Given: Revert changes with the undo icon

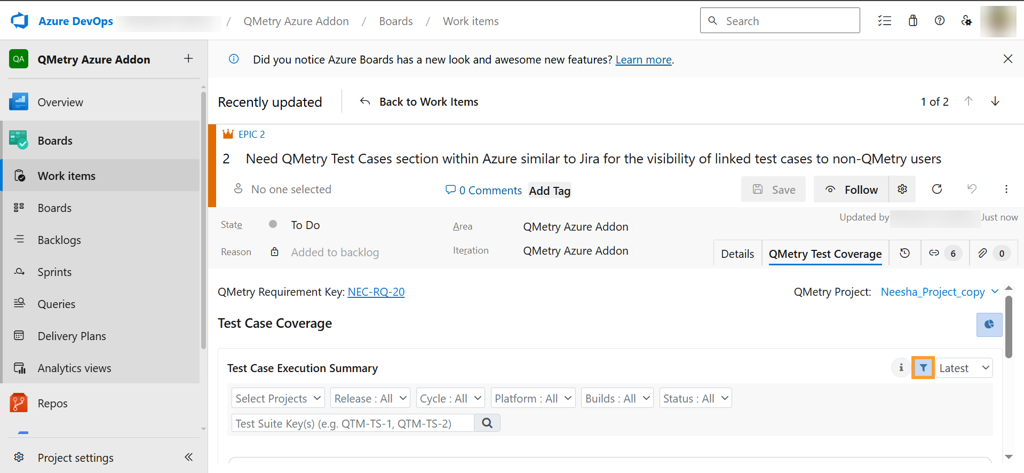Looking at the screenshot, I should click(972, 189).
